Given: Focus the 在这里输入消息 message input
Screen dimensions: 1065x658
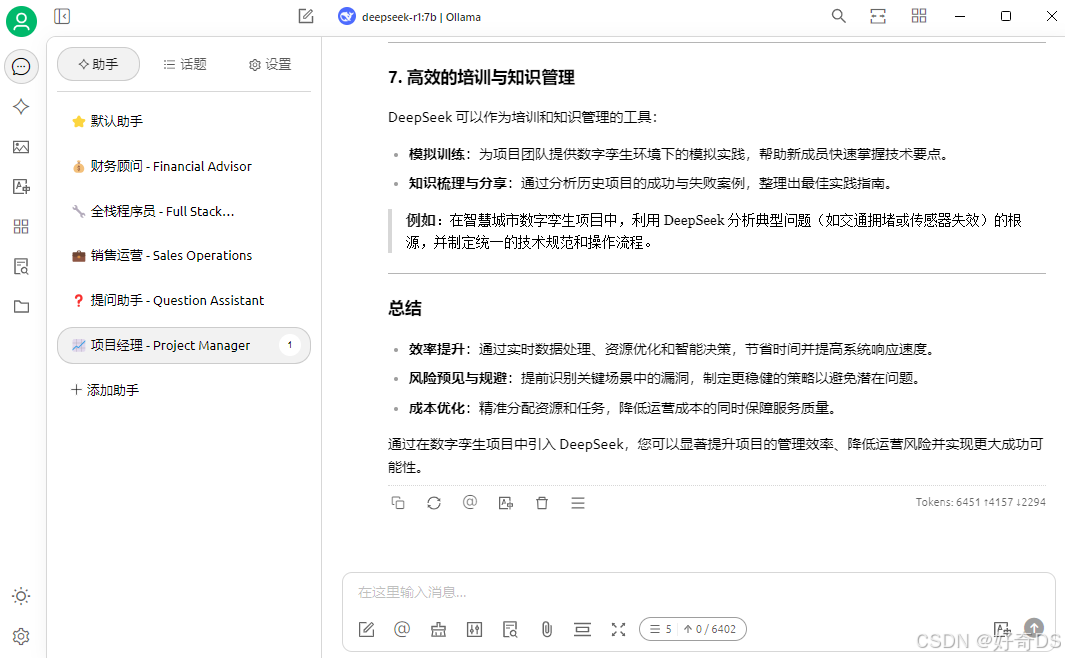Looking at the screenshot, I should [x=698, y=592].
